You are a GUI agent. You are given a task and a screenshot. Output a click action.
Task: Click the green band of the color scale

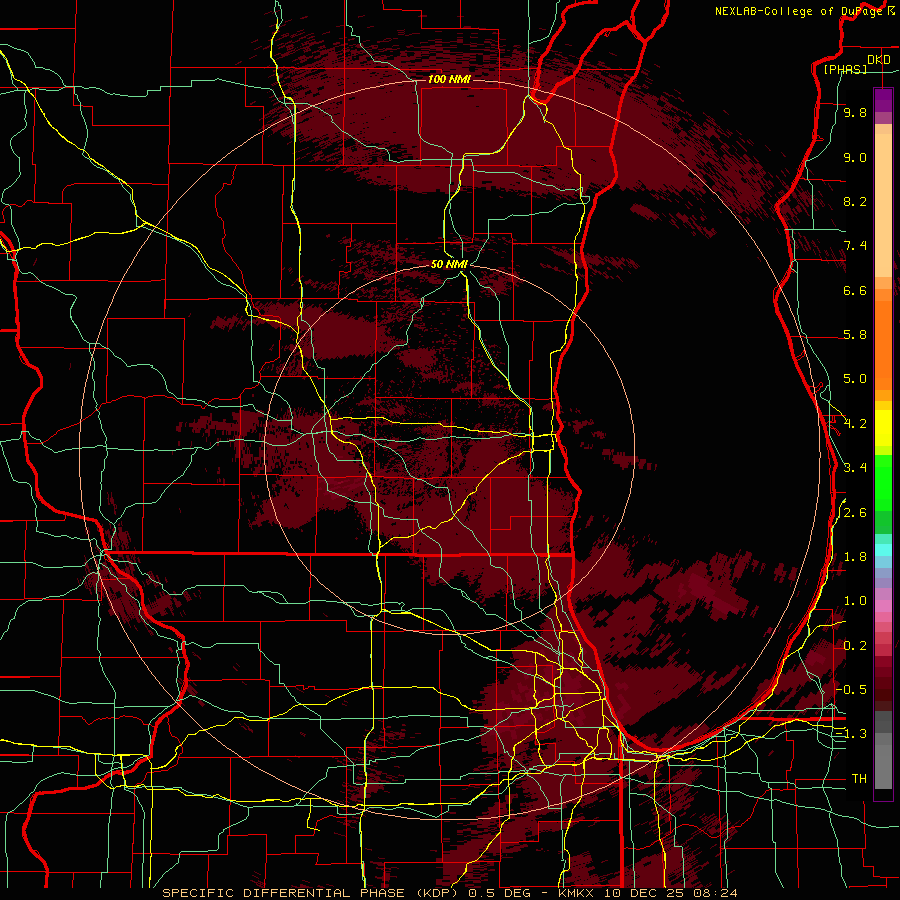pyautogui.click(x=883, y=482)
